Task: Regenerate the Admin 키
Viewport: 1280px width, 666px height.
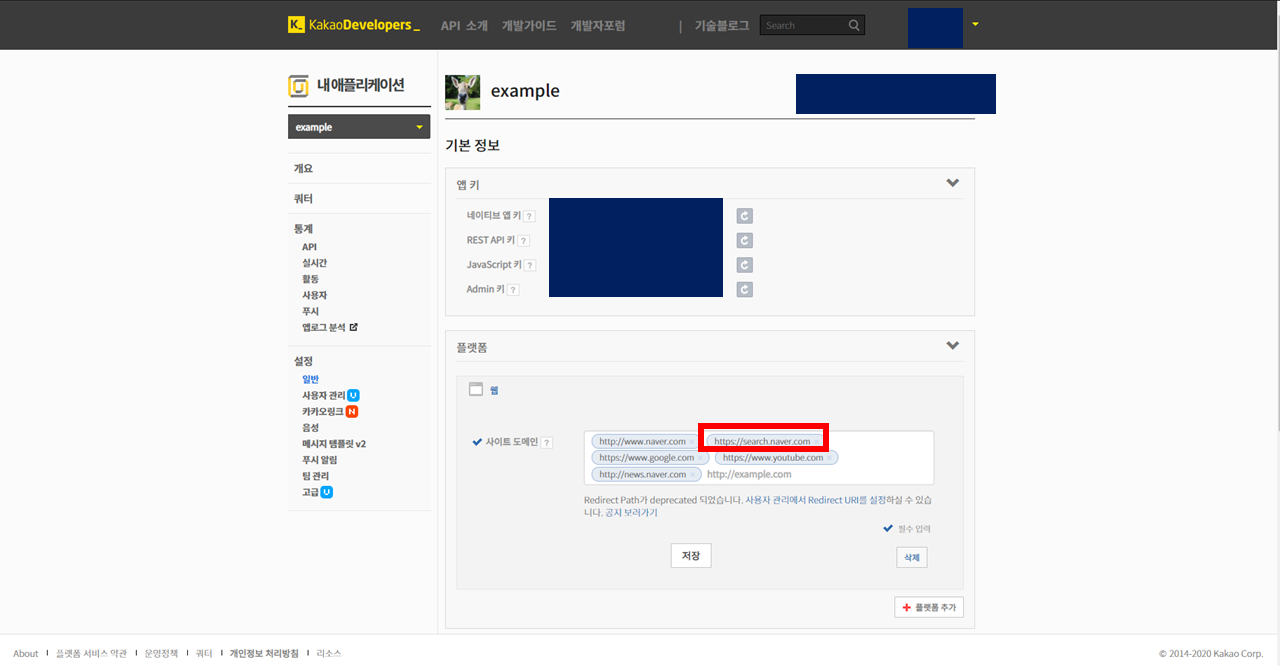Action: coord(744,289)
